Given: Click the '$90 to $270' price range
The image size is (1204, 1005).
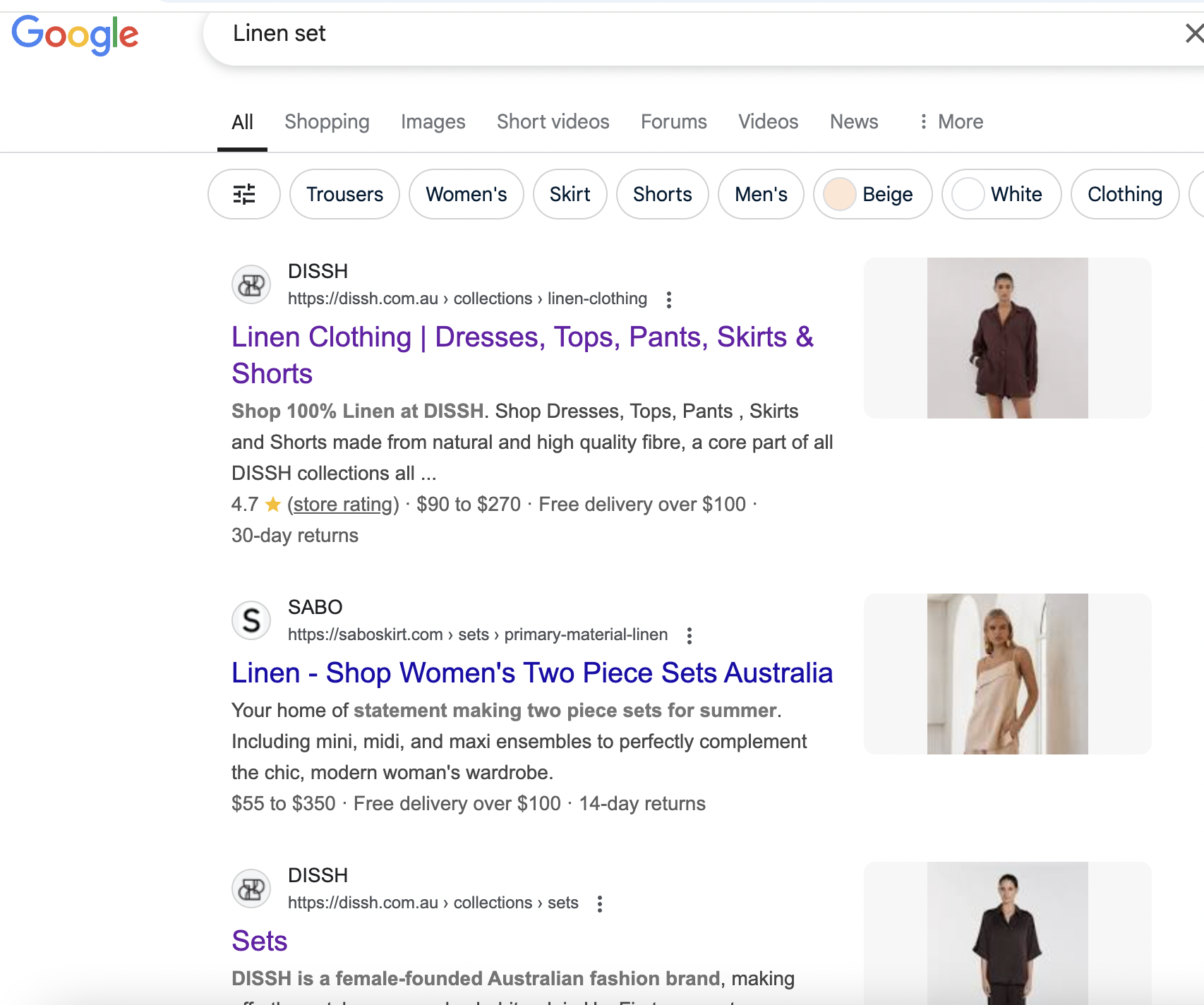Looking at the screenshot, I should (x=469, y=504).
